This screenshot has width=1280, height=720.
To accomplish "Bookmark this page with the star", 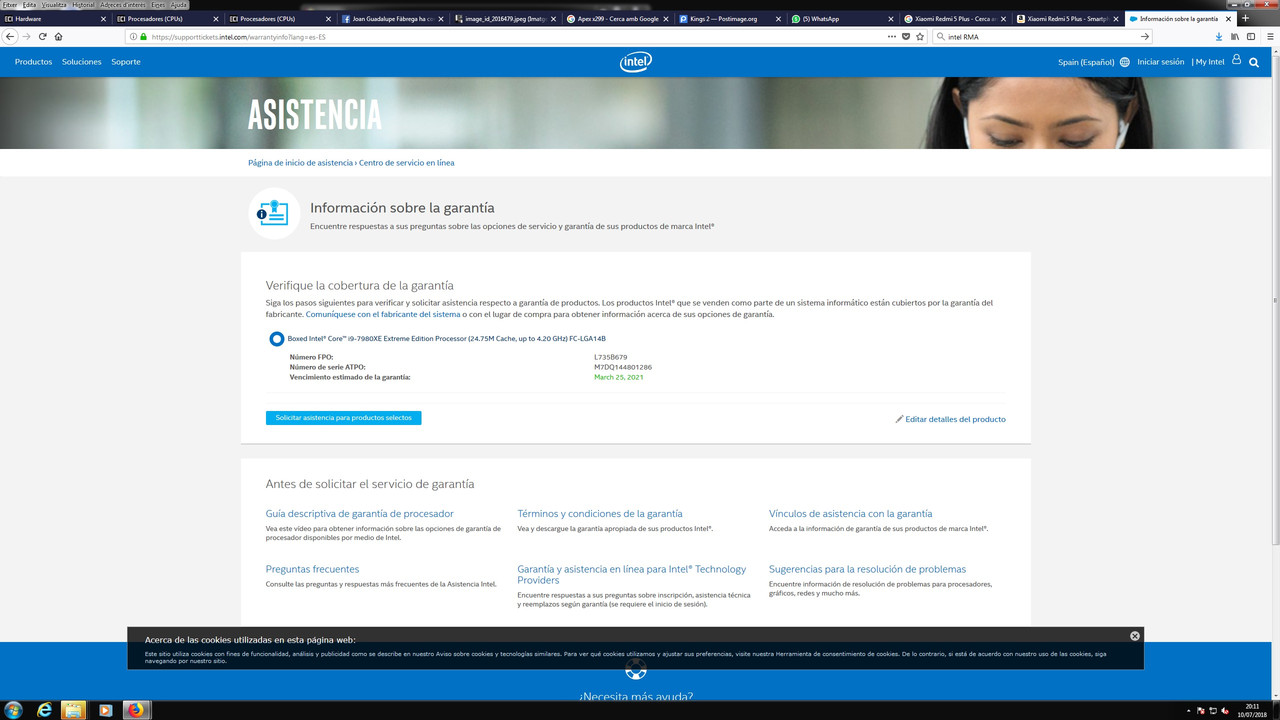I will 920,36.
